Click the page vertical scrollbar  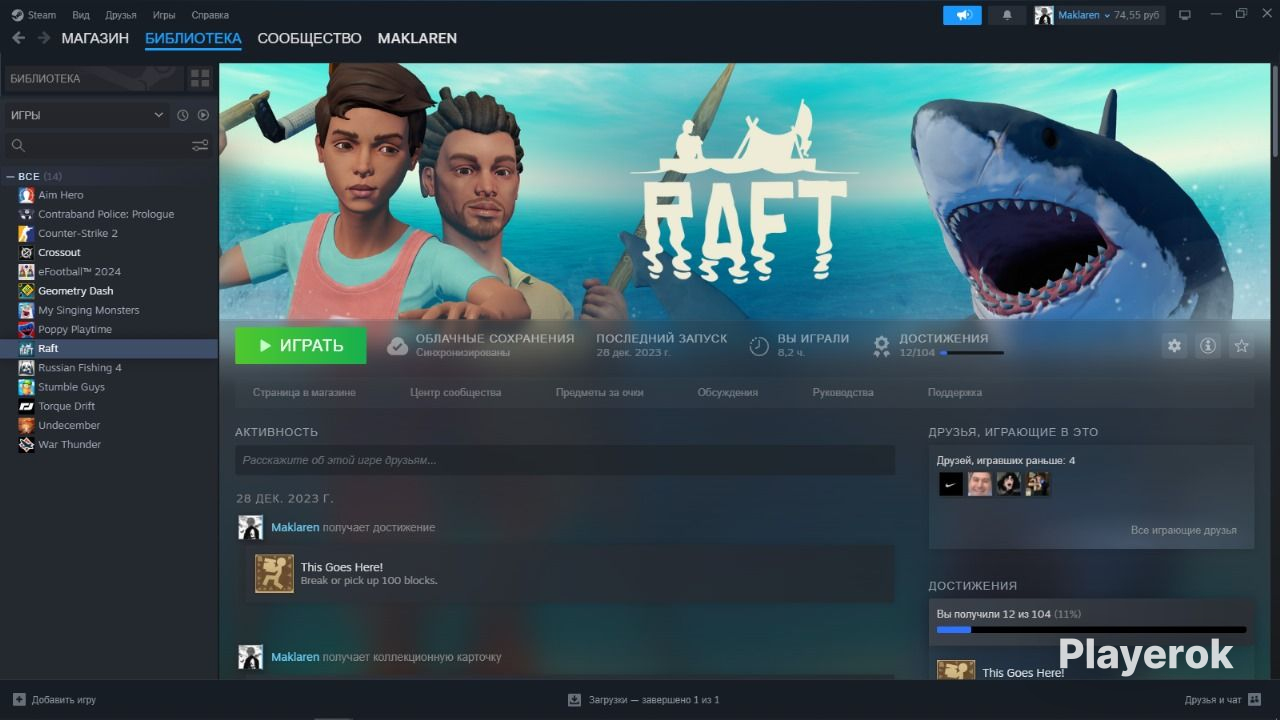1275,110
